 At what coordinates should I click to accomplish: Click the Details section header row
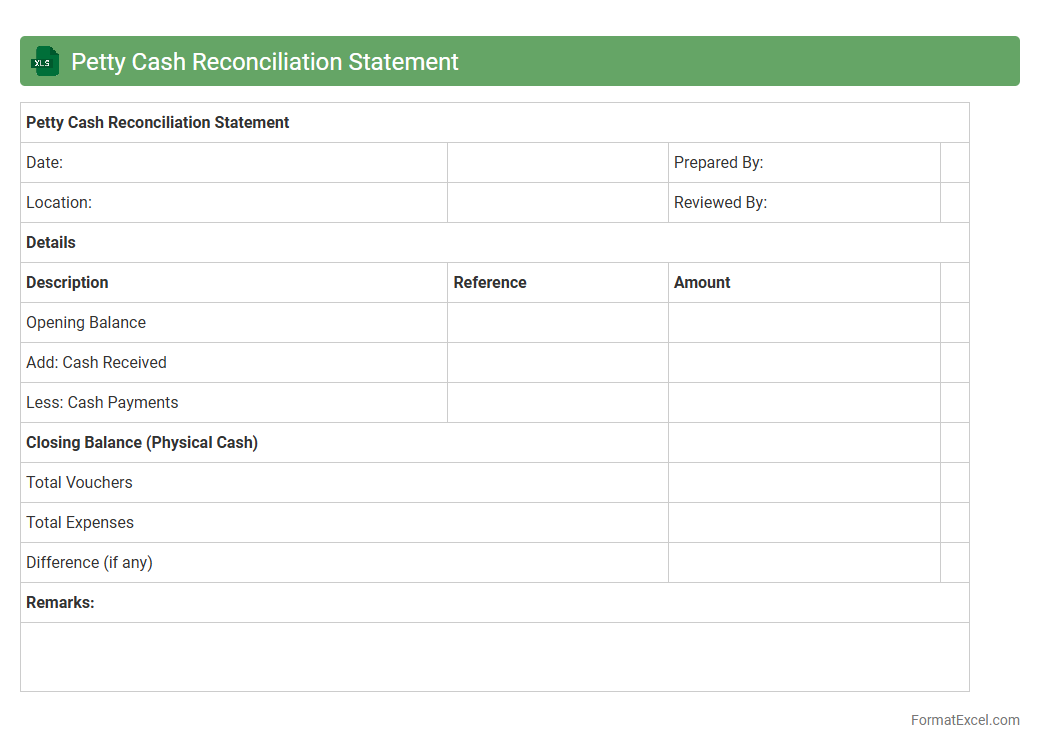pos(494,243)
